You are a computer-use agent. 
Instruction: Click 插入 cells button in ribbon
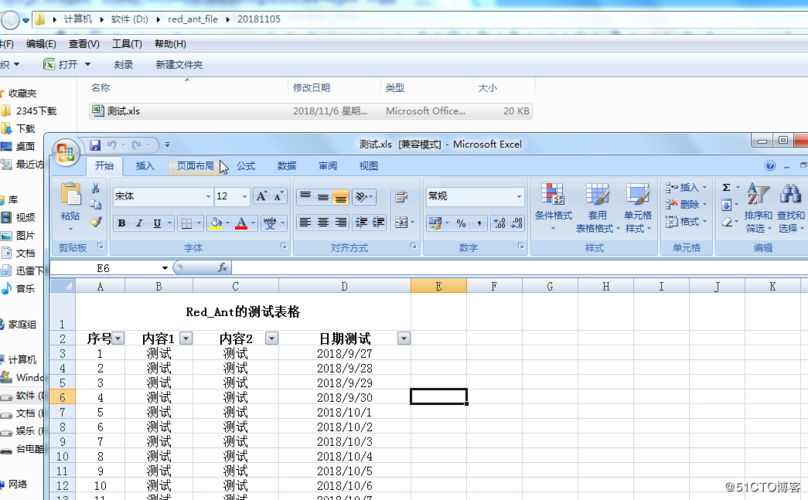[x=686, y=188]
